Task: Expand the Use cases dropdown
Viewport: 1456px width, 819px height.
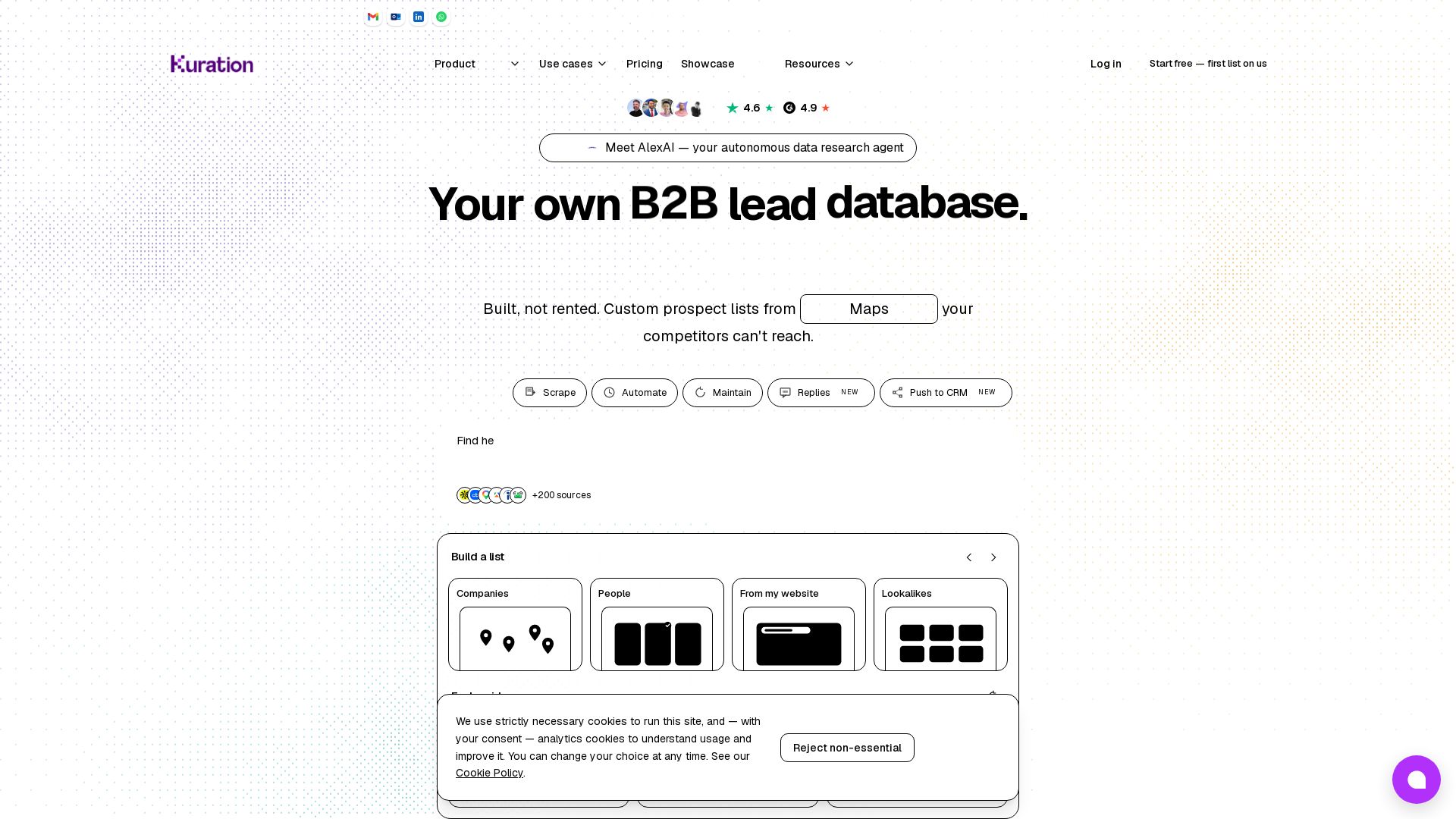Action: point(573,64)
